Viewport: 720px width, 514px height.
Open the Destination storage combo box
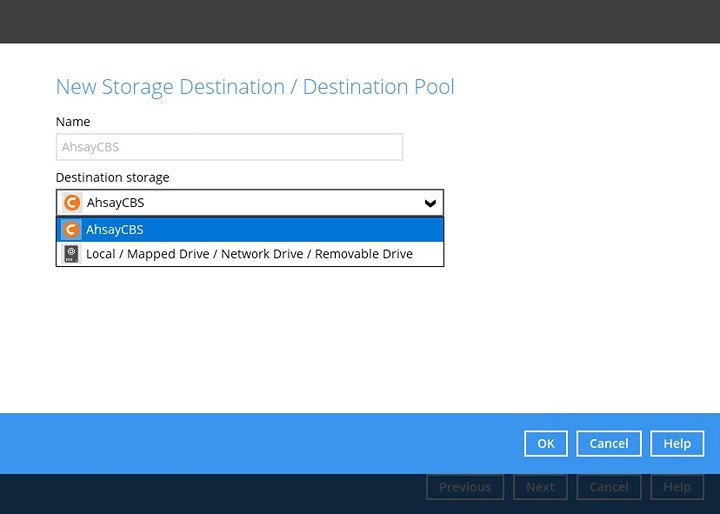point(250,203)
